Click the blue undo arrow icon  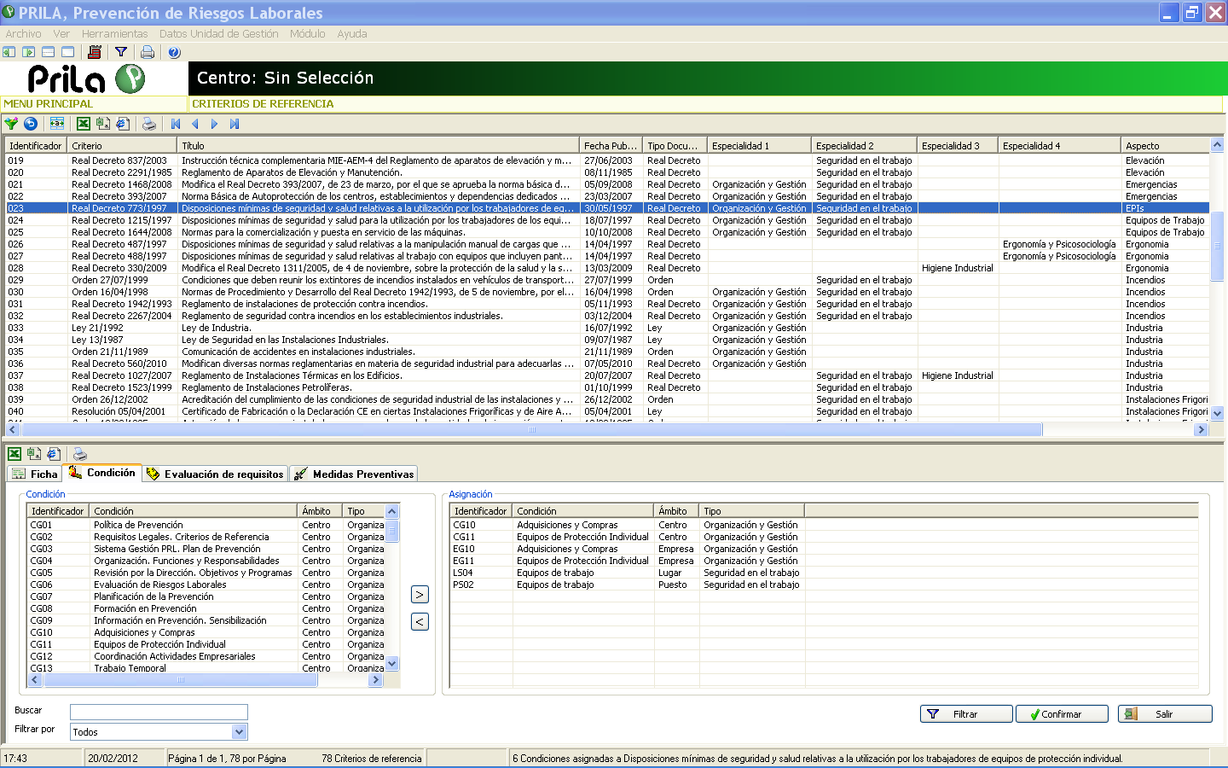coord(31,124)
